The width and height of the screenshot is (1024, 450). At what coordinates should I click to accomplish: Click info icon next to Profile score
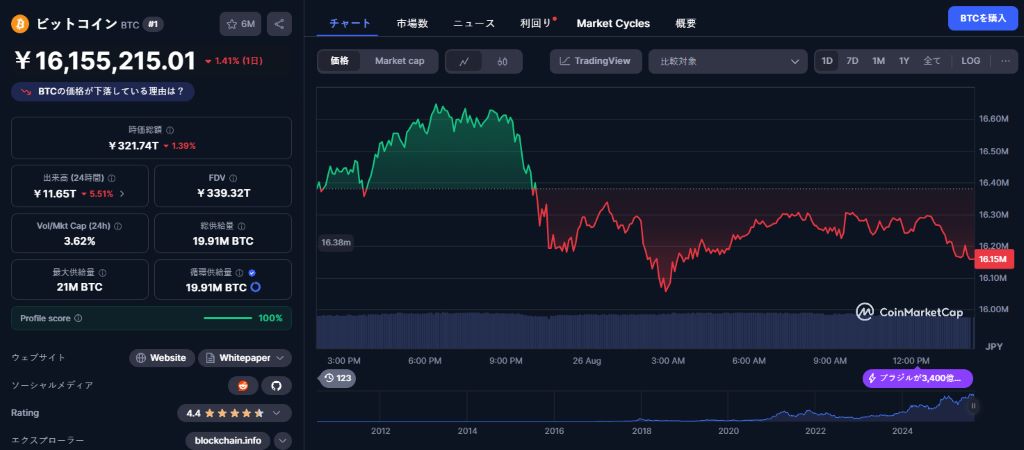click(x=78, y=318)
